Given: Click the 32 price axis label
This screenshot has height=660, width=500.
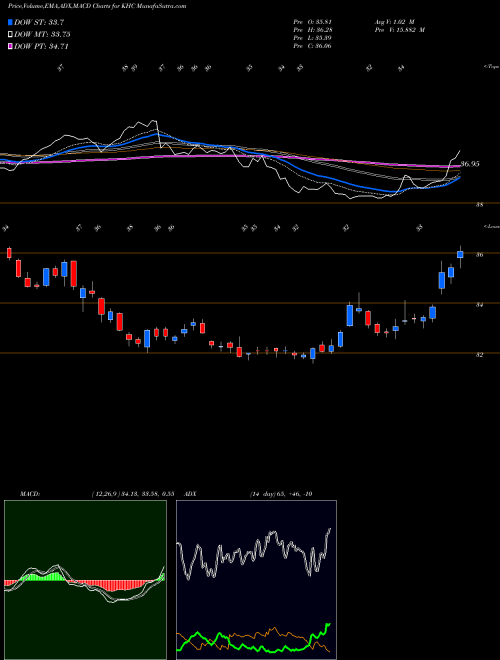Looking at the screenshot, I should coord(479,355).
